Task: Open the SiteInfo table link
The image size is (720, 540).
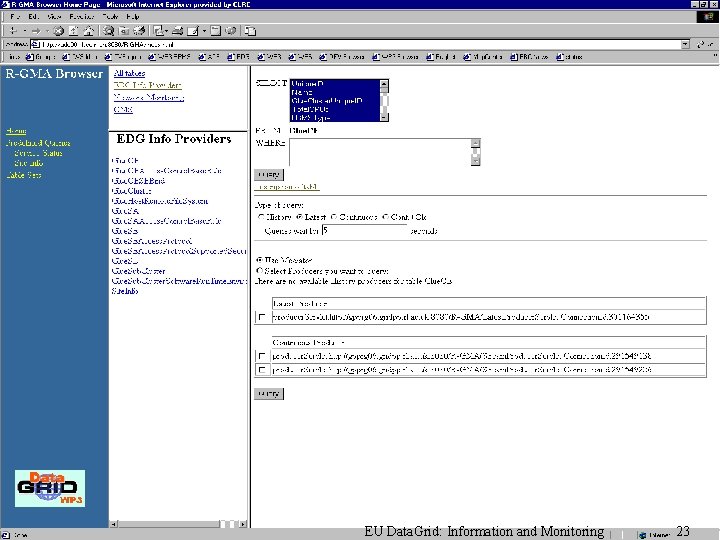Action: pyautogui.click(x=125, y=291)
